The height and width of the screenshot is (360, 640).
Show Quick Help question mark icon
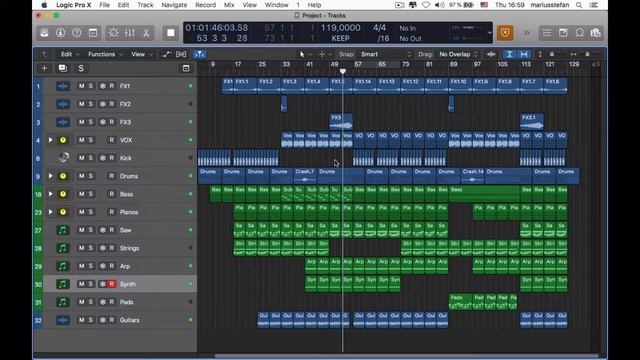pos(77,33)
